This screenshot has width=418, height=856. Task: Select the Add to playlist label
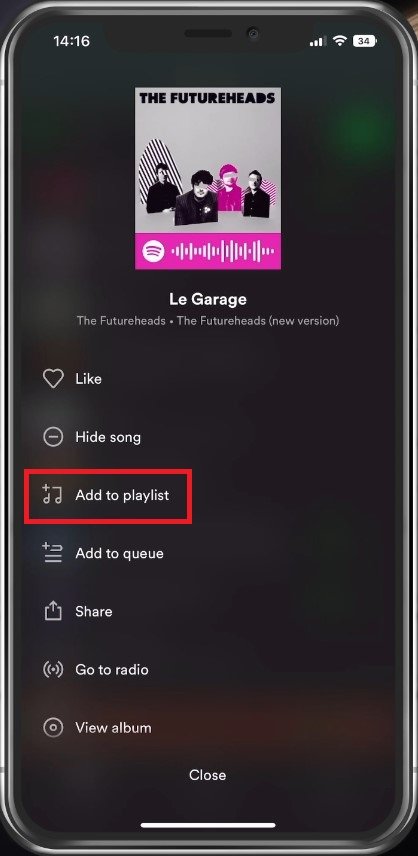(x=122, y=496)
